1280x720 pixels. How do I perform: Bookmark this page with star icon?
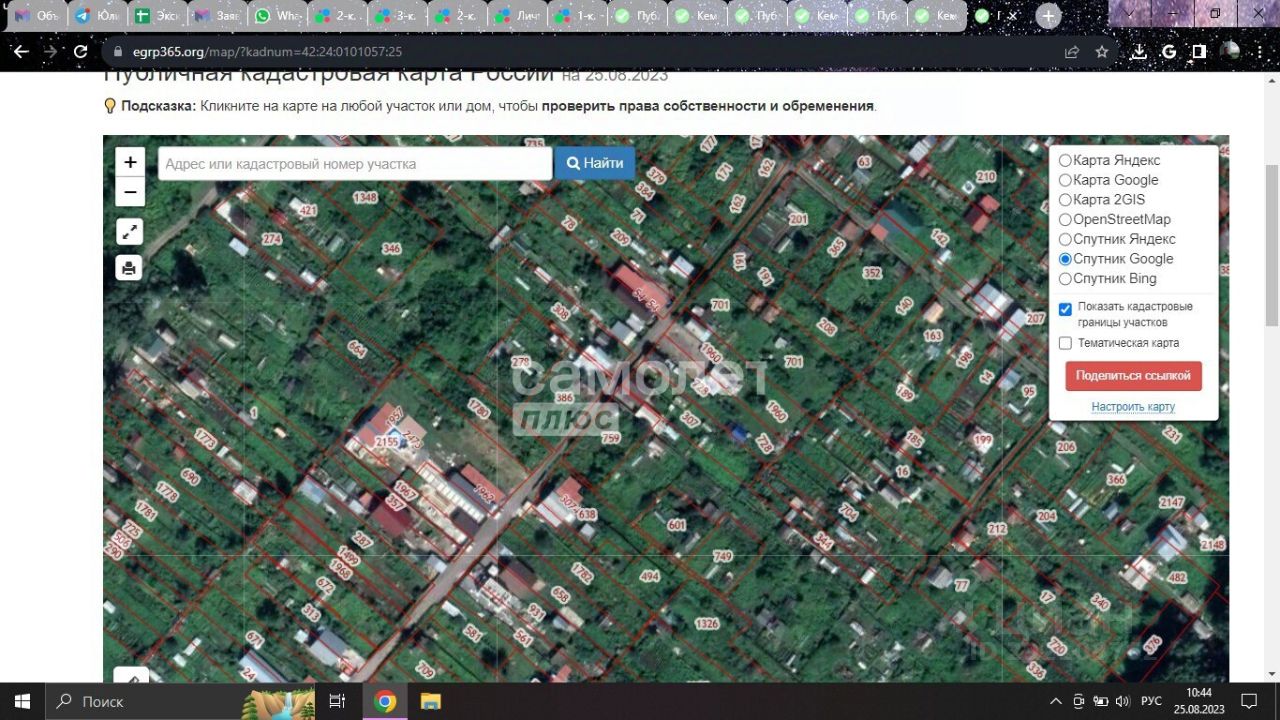(1102, 51)
